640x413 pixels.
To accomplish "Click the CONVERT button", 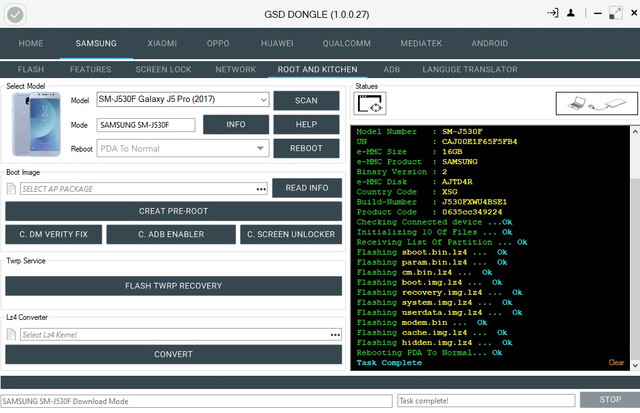I will [173, 354].
